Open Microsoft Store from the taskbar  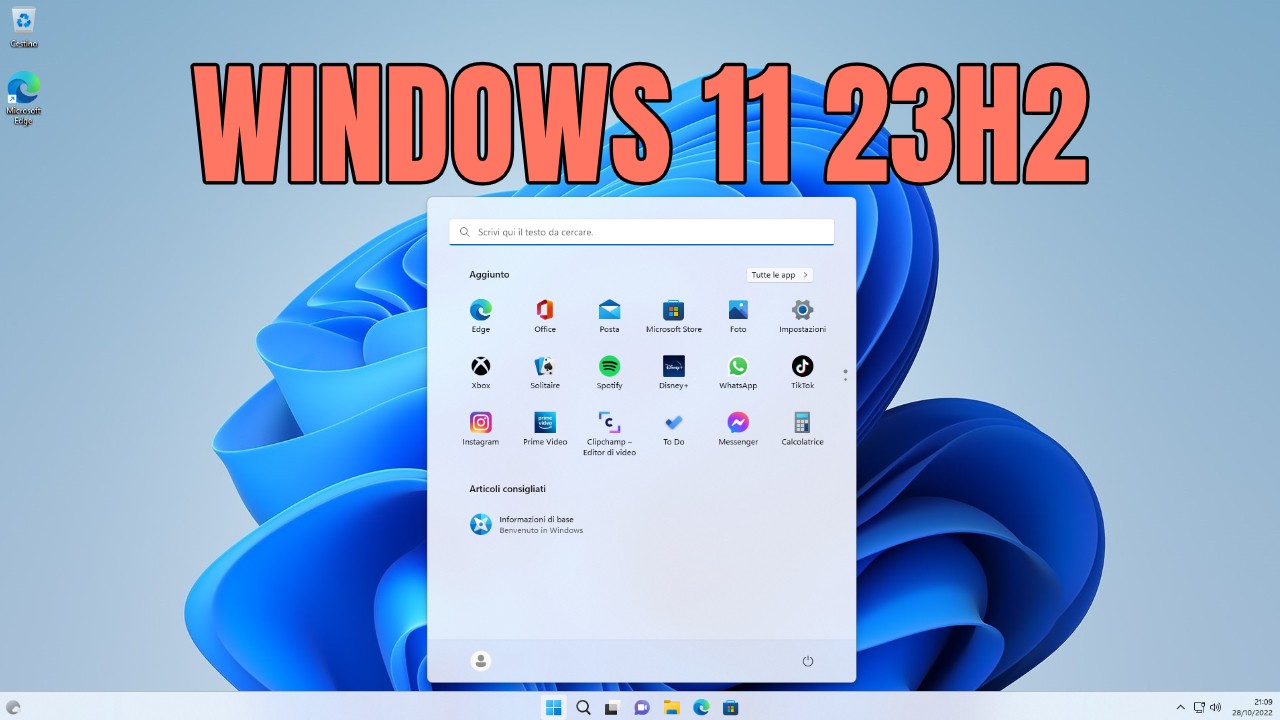(731, 708)
